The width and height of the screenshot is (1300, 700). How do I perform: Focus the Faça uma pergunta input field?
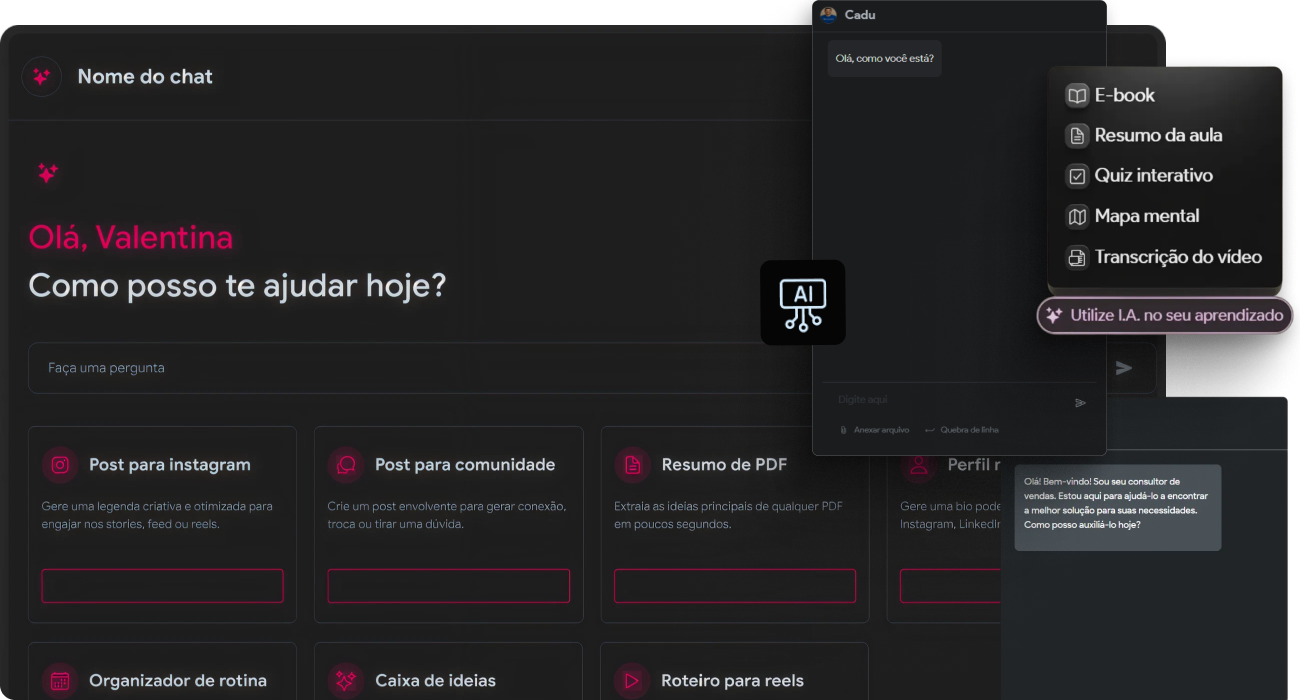pyautogui.click(x=400, y=368)
